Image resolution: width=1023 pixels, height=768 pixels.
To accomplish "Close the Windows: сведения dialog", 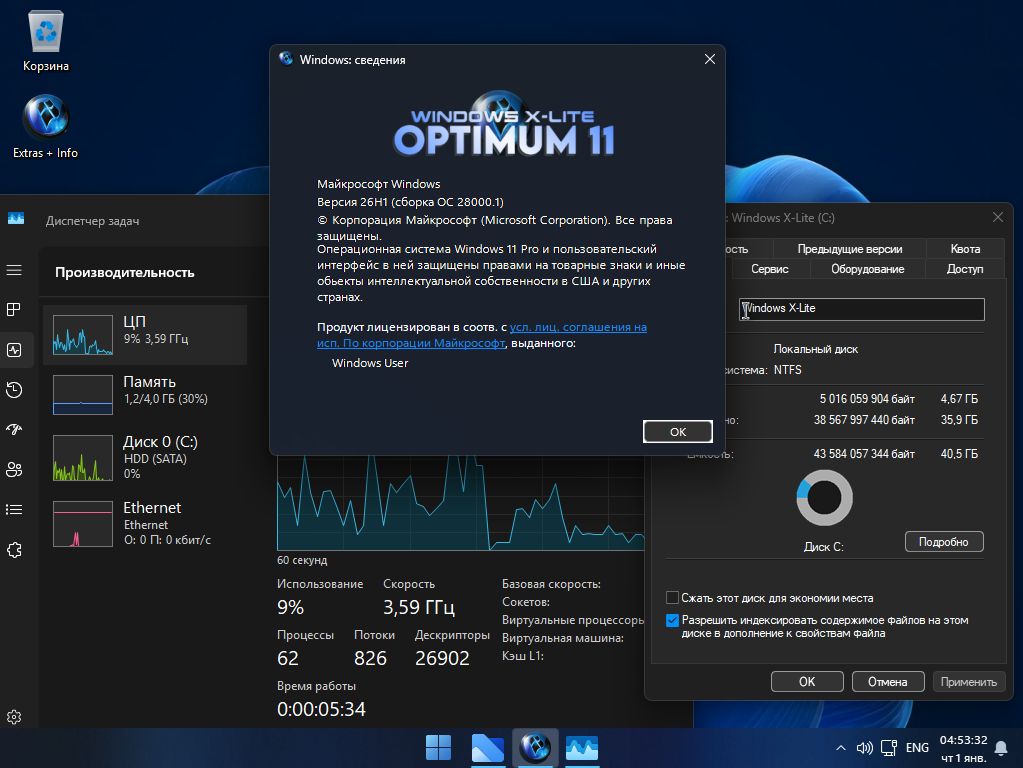I will tap(710, 59).
